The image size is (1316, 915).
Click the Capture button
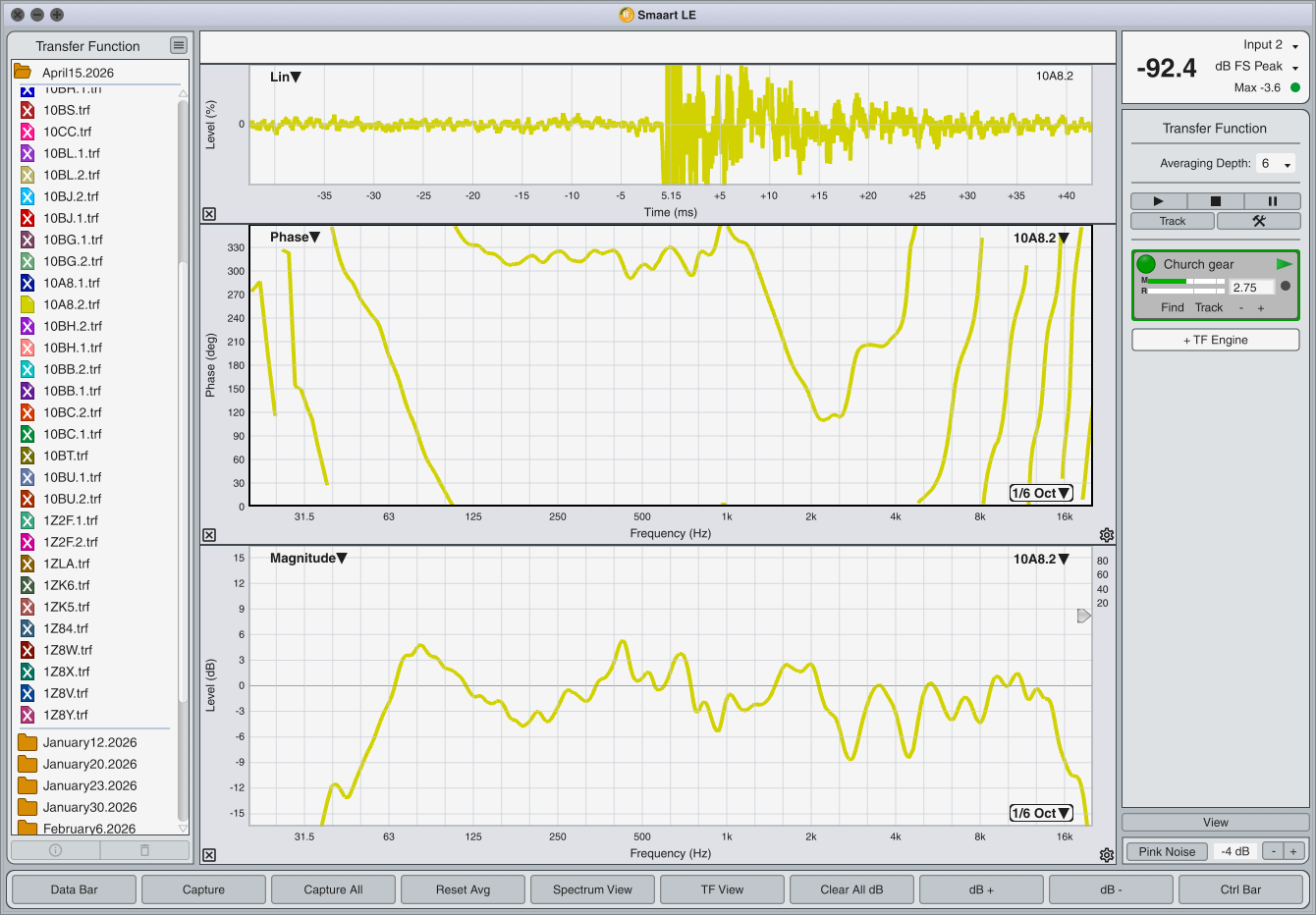pos(203,889)
